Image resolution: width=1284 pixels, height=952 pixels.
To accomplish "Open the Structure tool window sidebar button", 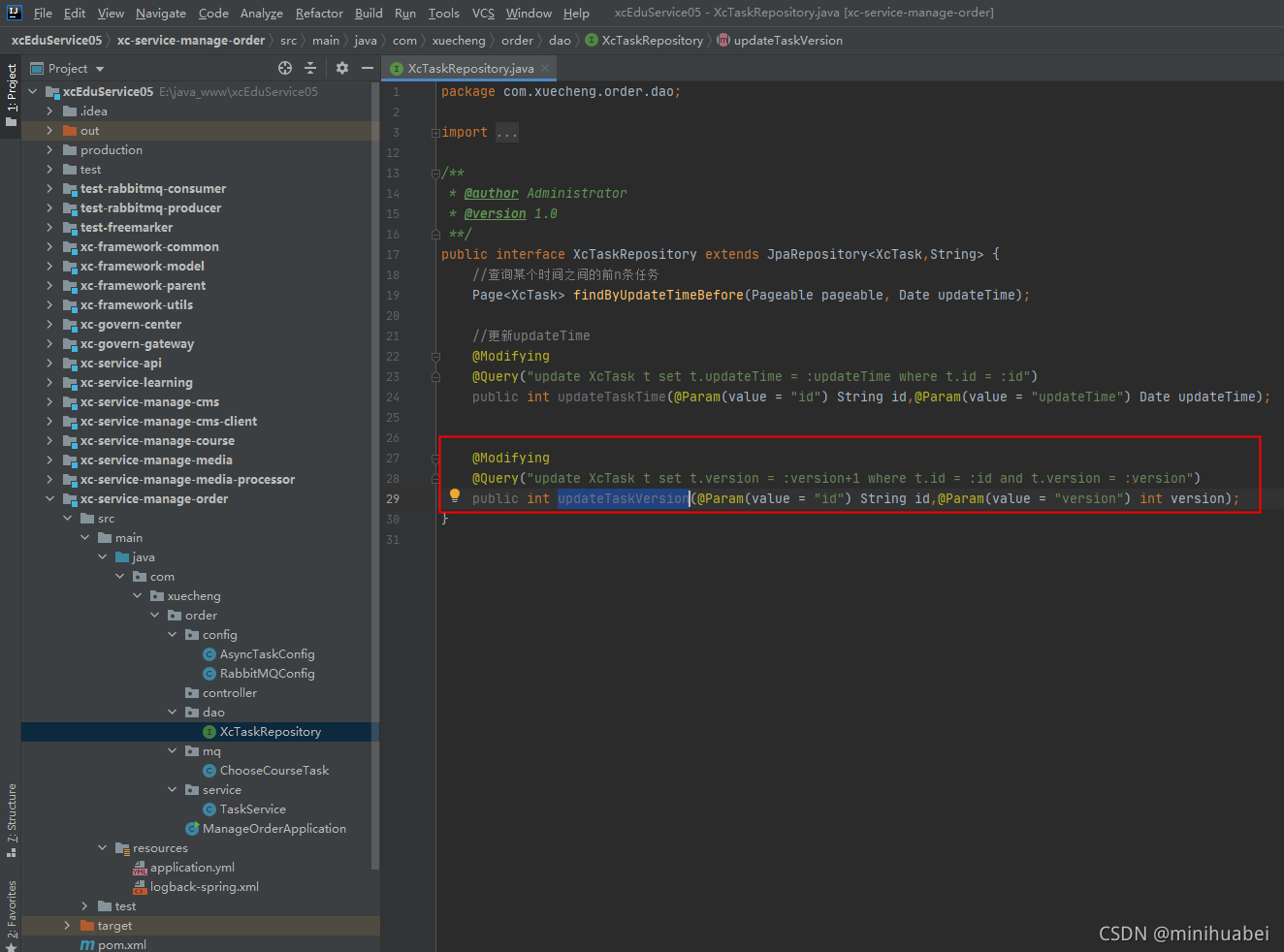I will click(12, 820).
